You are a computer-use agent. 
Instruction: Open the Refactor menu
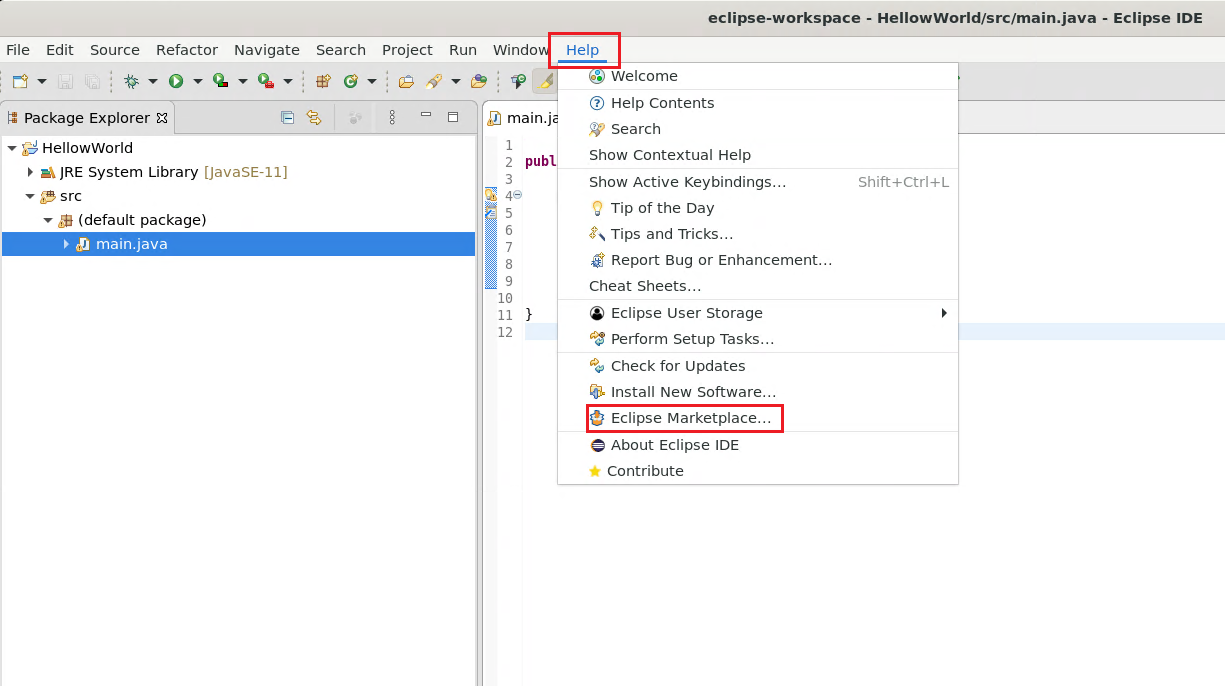click(187, 50)
